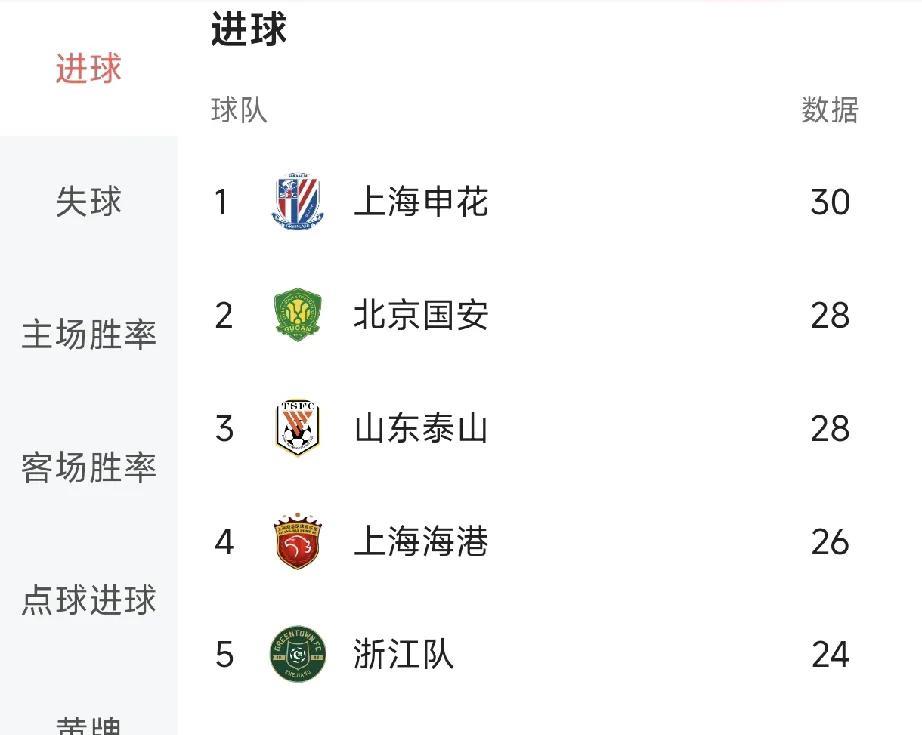Switch to the 失球 tab

click(89, 201)
